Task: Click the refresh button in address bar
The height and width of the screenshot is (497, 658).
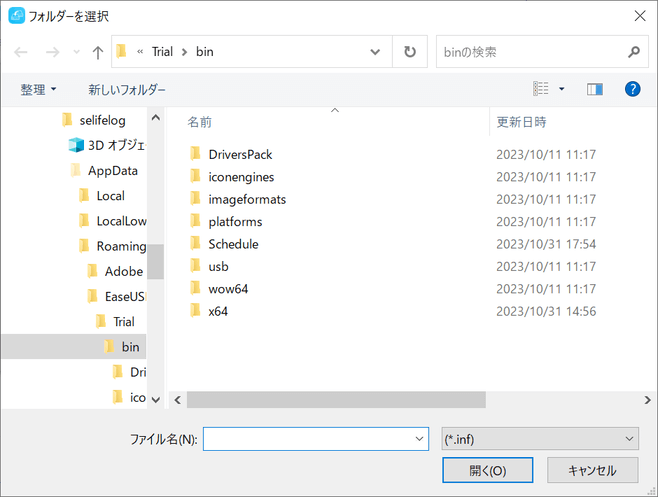Action: (409, 52)
